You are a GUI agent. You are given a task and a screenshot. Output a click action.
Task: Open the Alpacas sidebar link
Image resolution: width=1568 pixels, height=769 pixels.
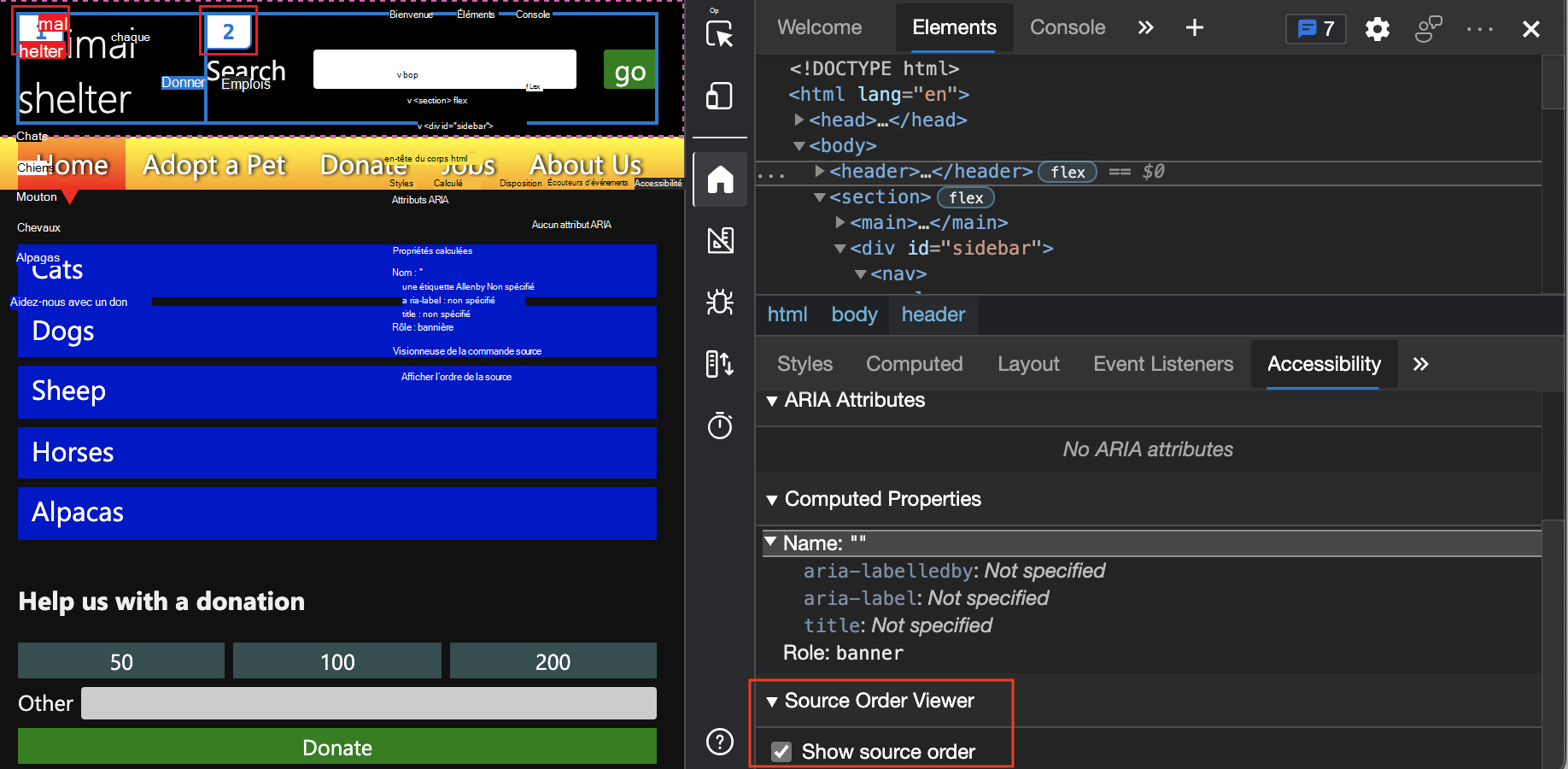pos(337,513)
